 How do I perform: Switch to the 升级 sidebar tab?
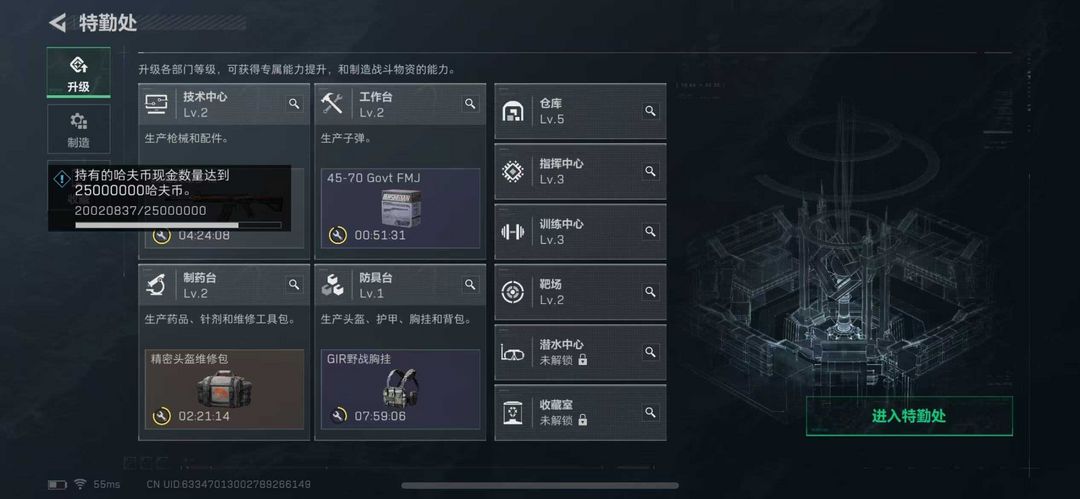[x=79, y=72]
